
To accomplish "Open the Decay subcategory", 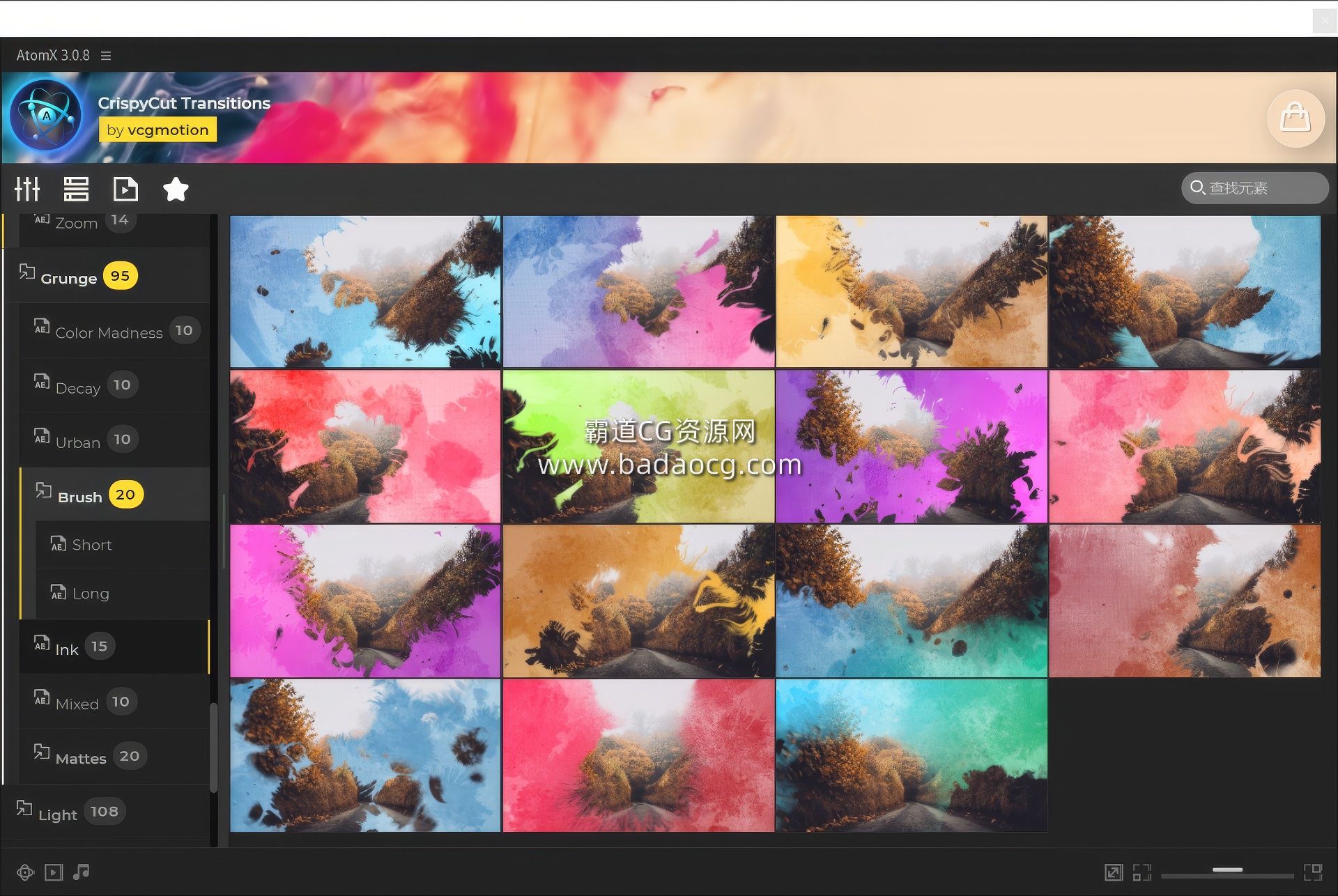I will click(114, 385).
